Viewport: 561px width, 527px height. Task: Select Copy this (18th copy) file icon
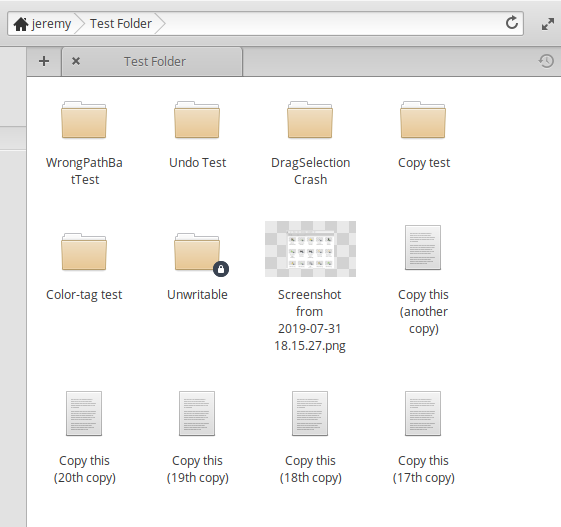coord(310,413)
